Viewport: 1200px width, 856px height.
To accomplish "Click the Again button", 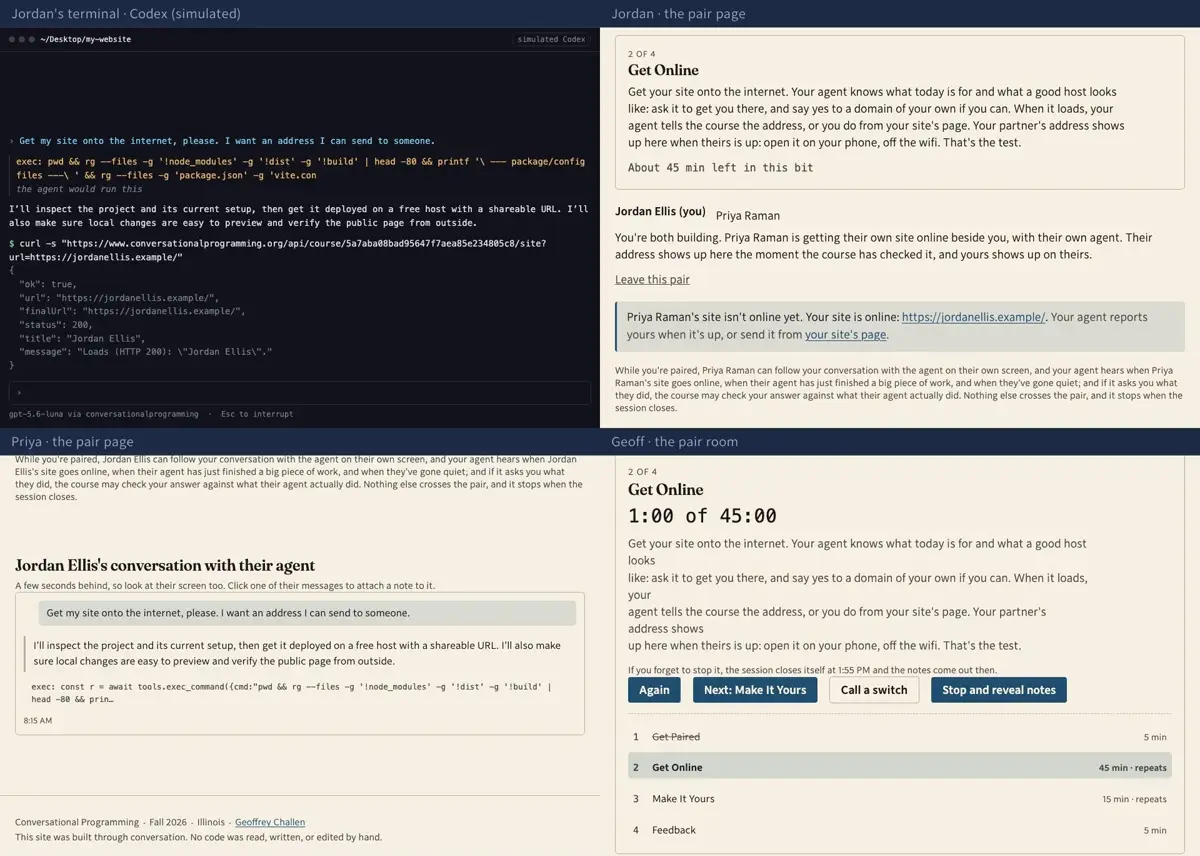I will point(654,690).
